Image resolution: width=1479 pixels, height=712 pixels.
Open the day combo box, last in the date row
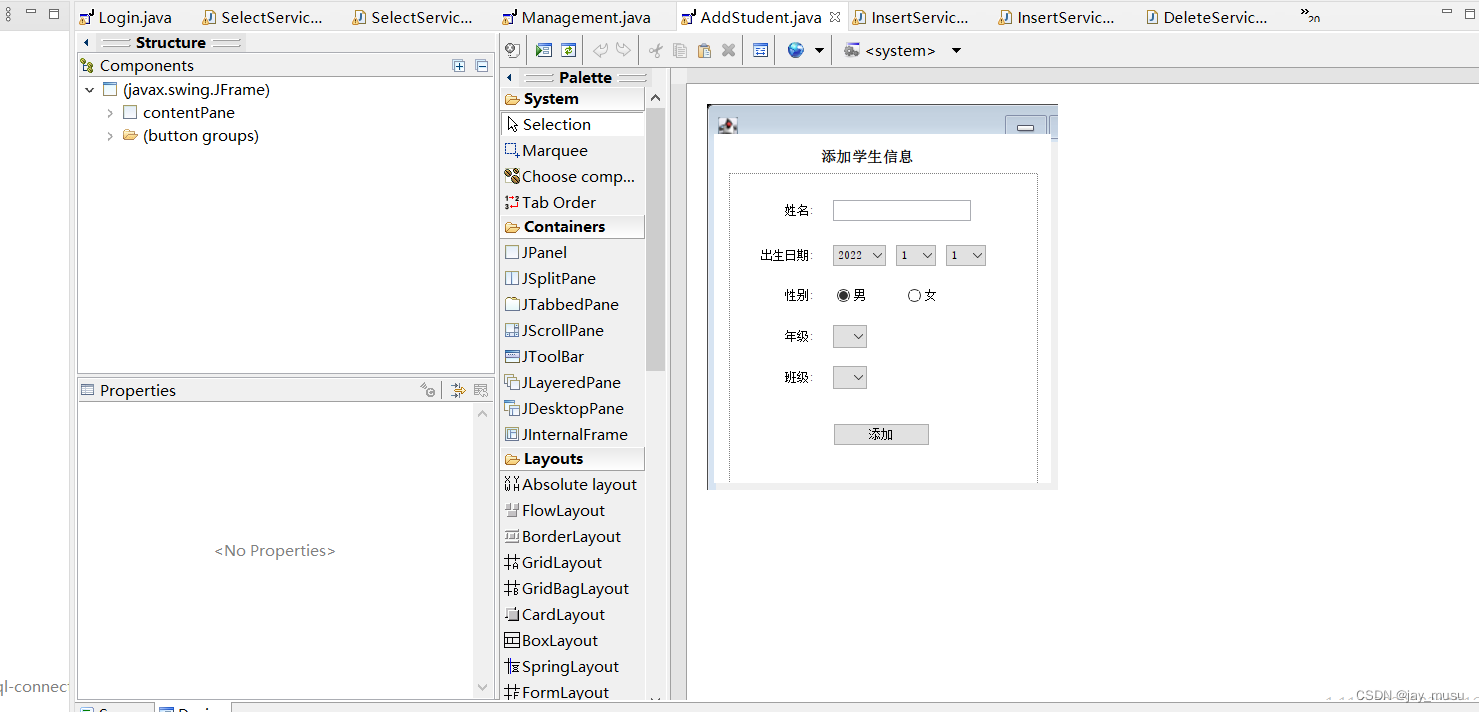pos(966,255)
